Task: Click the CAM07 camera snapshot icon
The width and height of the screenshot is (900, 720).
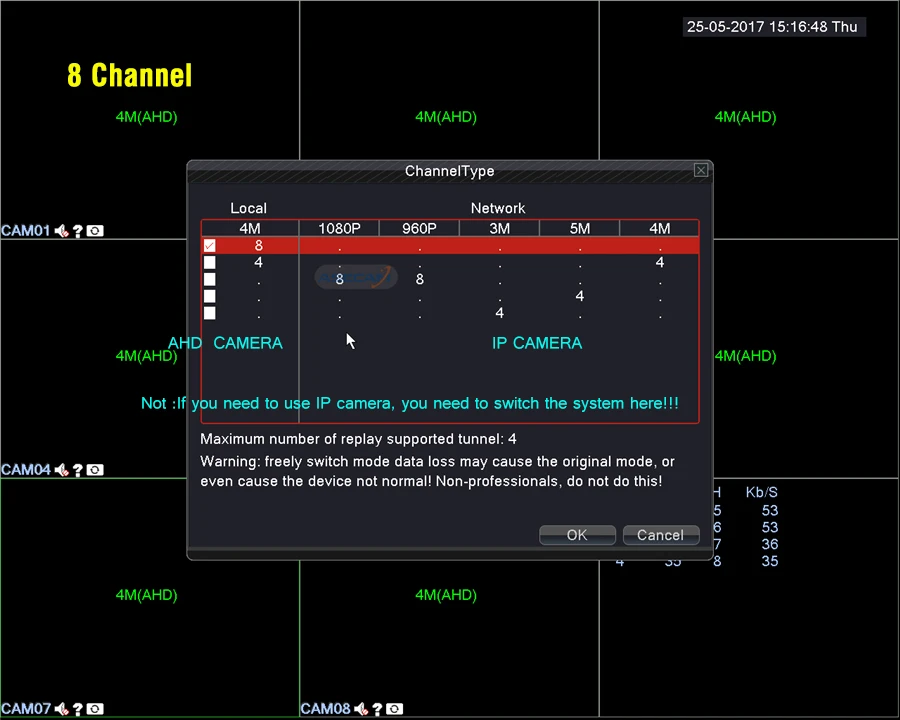Action: 95,709
